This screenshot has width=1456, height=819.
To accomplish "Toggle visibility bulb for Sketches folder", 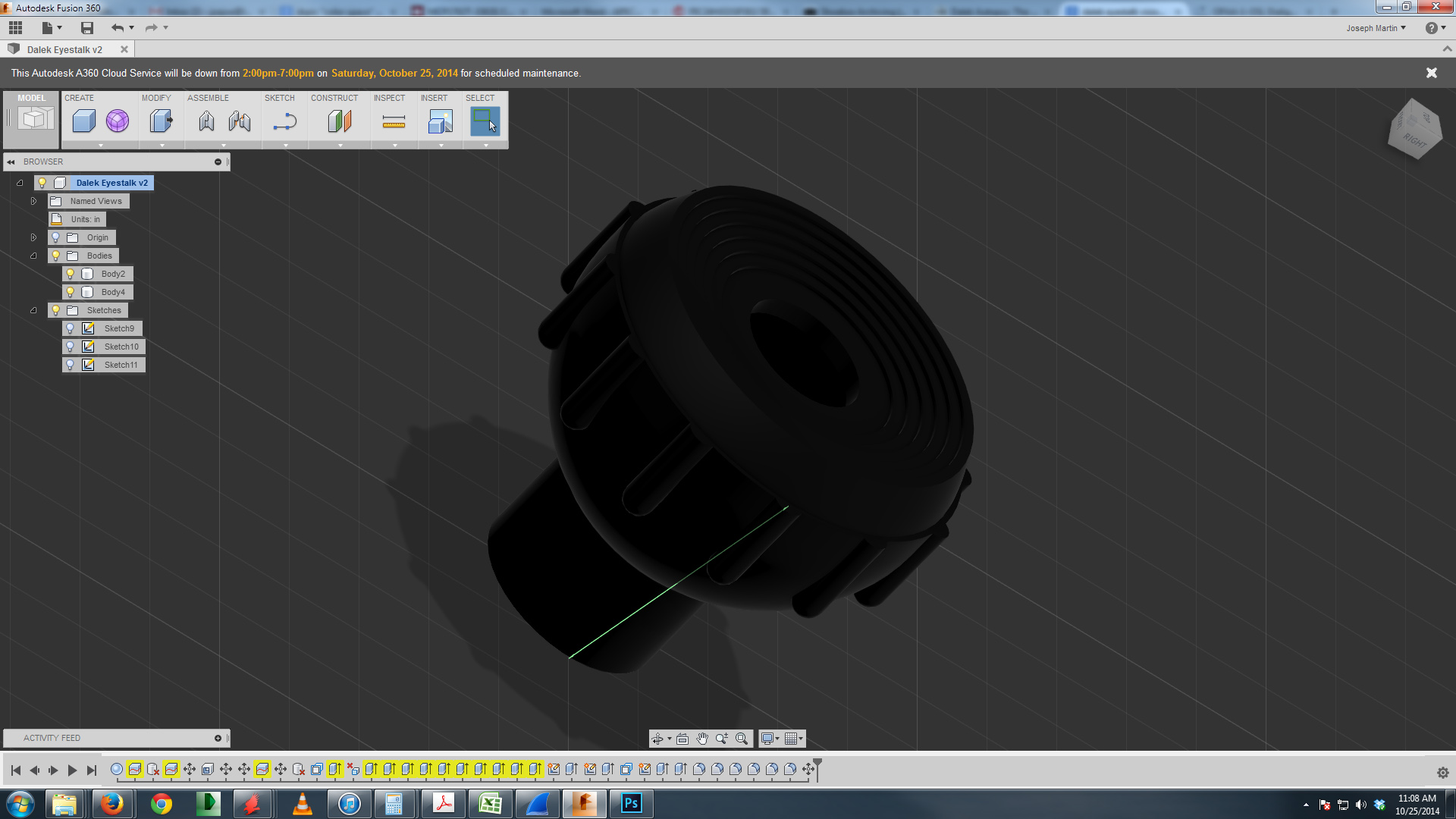I will click(56, 310).
